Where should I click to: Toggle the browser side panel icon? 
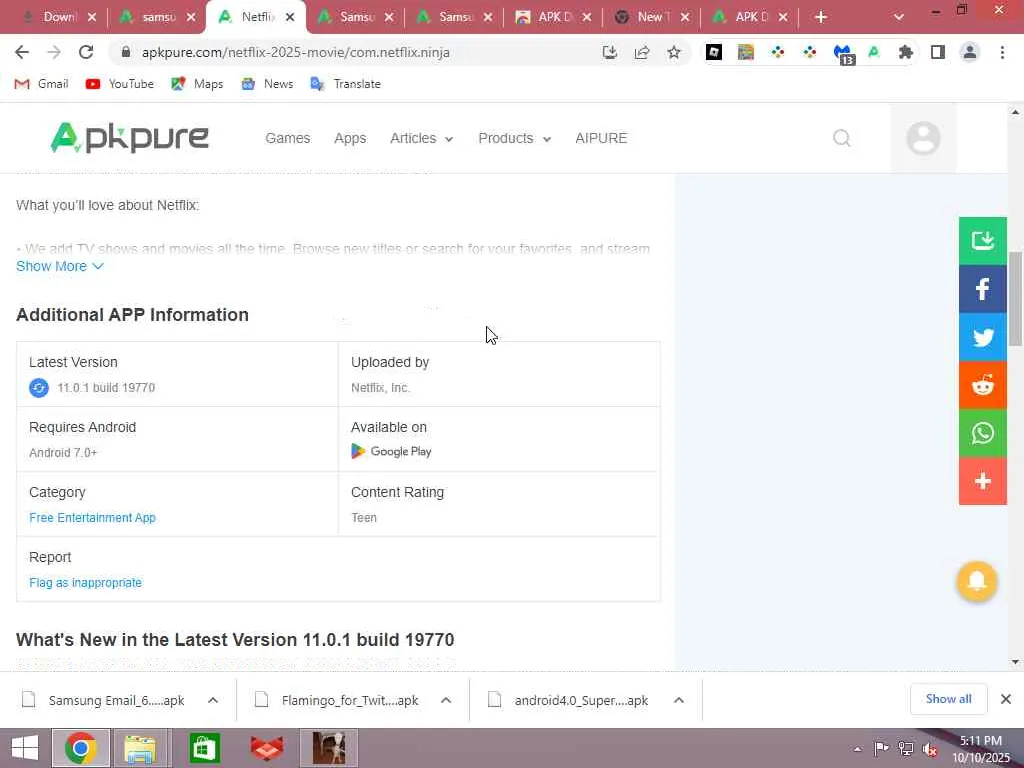[x=938, y=52]
